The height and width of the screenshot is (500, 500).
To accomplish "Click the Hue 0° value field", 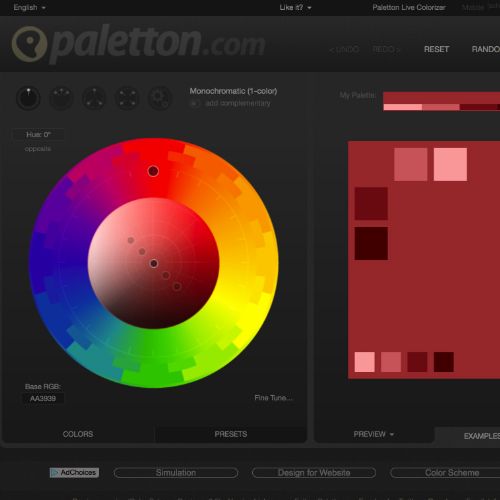I will click(38, 135).
